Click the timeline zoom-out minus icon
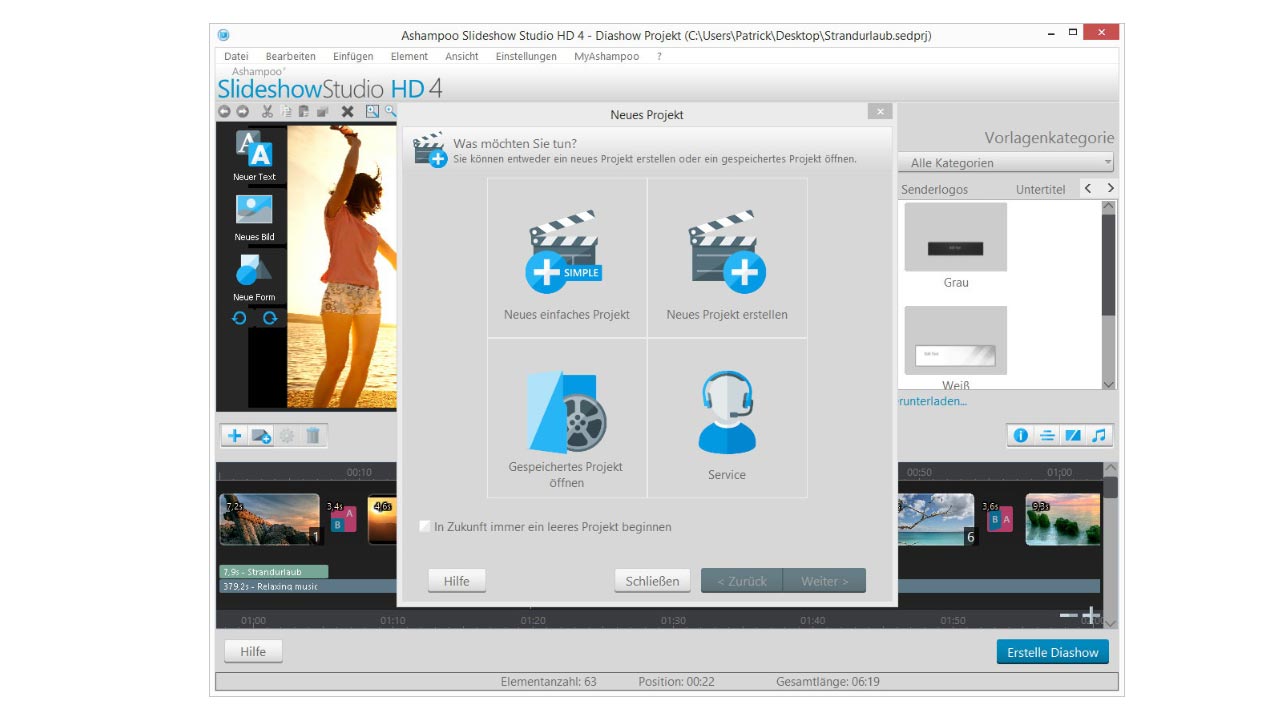This screenshot has width=1280, height=720. (1069, 615)
